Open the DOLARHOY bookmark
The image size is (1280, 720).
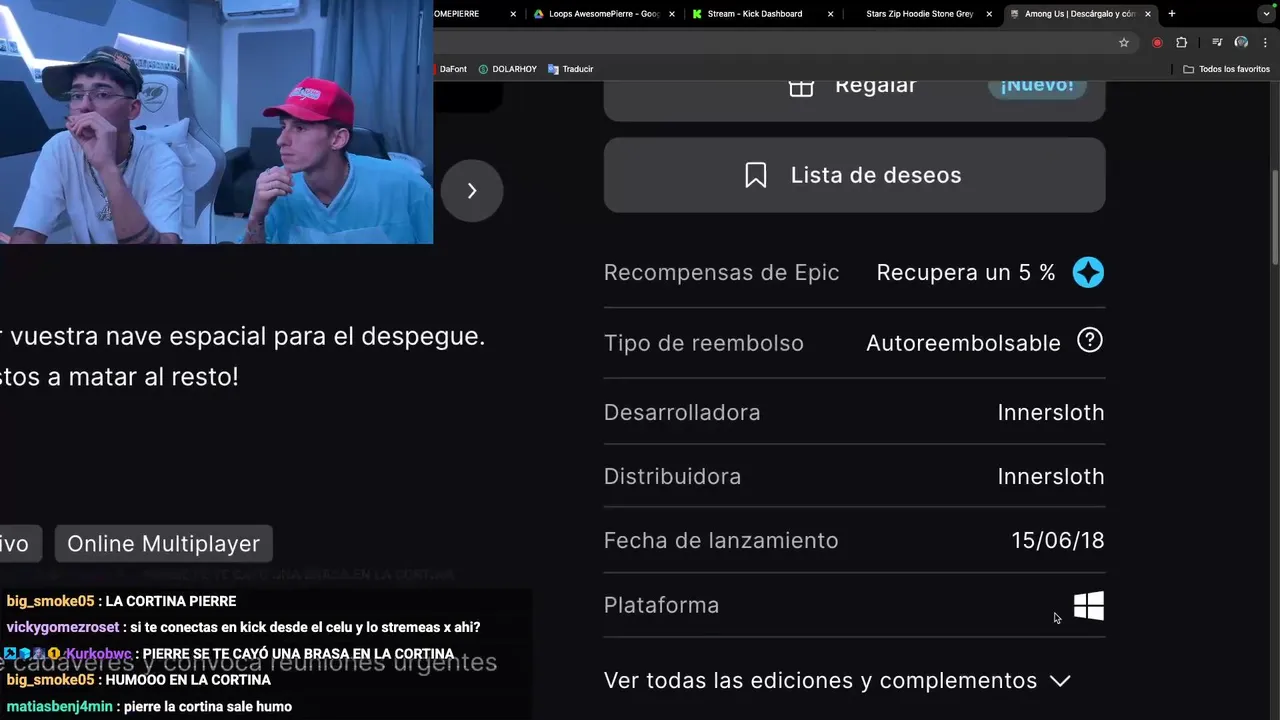(508, 69)
